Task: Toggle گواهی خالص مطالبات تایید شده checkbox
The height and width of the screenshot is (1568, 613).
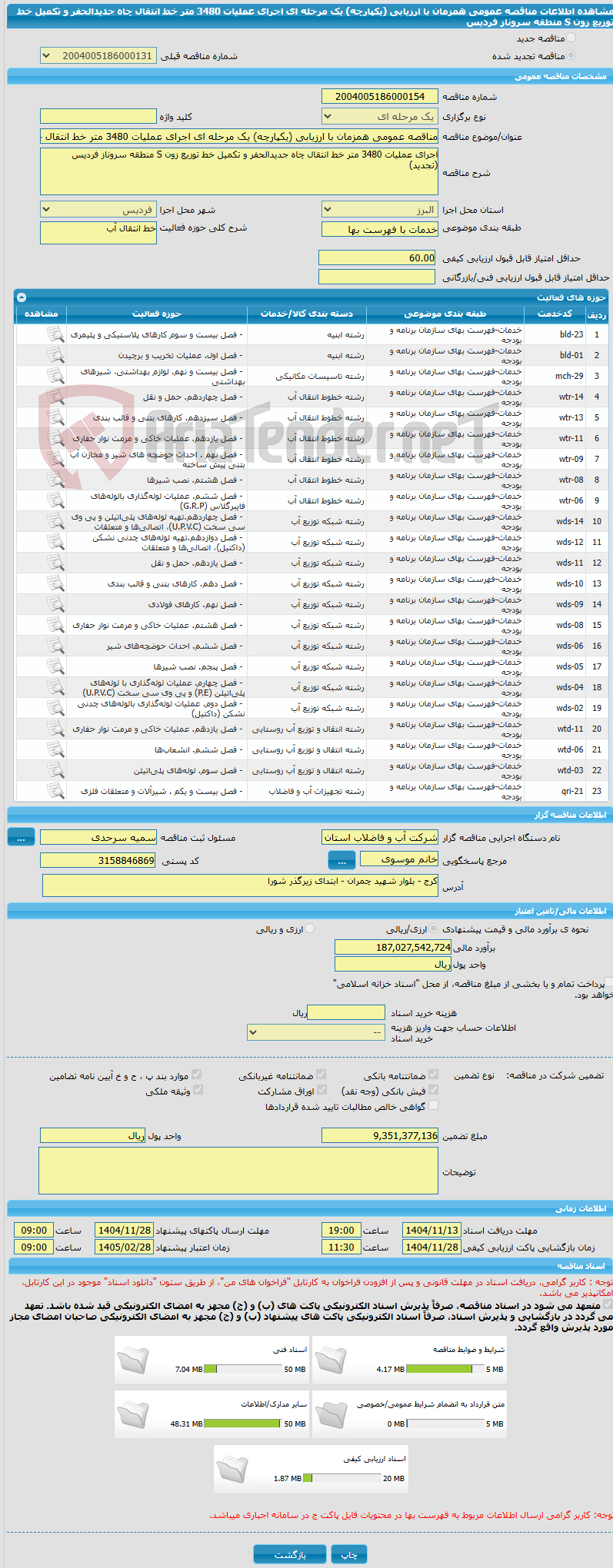Action: pyautogui.click(x=433, y=1105)
